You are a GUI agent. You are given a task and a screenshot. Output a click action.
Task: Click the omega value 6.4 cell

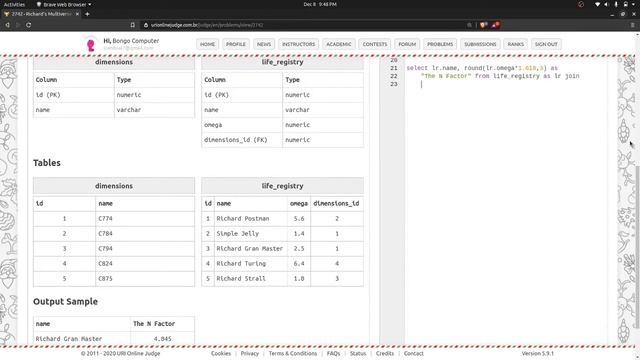coord(299,264)
